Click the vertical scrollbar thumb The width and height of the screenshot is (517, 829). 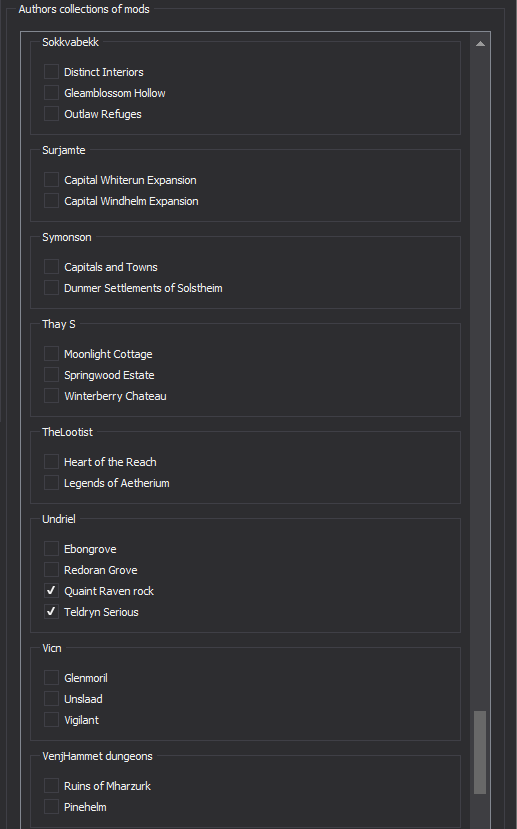[480, 752]
